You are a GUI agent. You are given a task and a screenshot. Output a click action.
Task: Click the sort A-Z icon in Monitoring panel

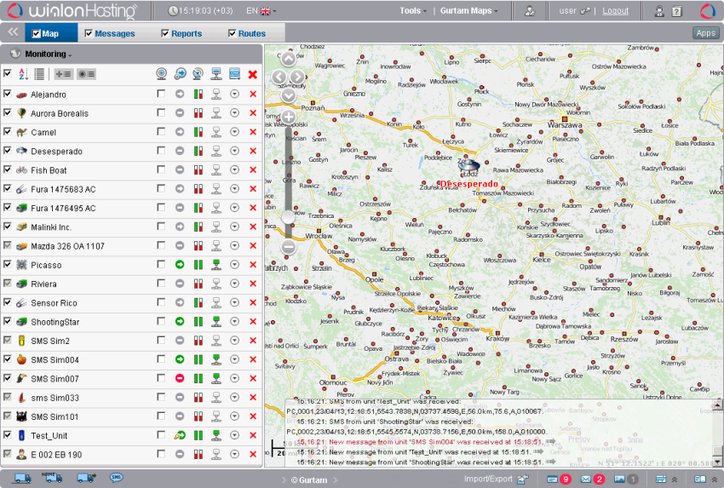pos(24,74)
